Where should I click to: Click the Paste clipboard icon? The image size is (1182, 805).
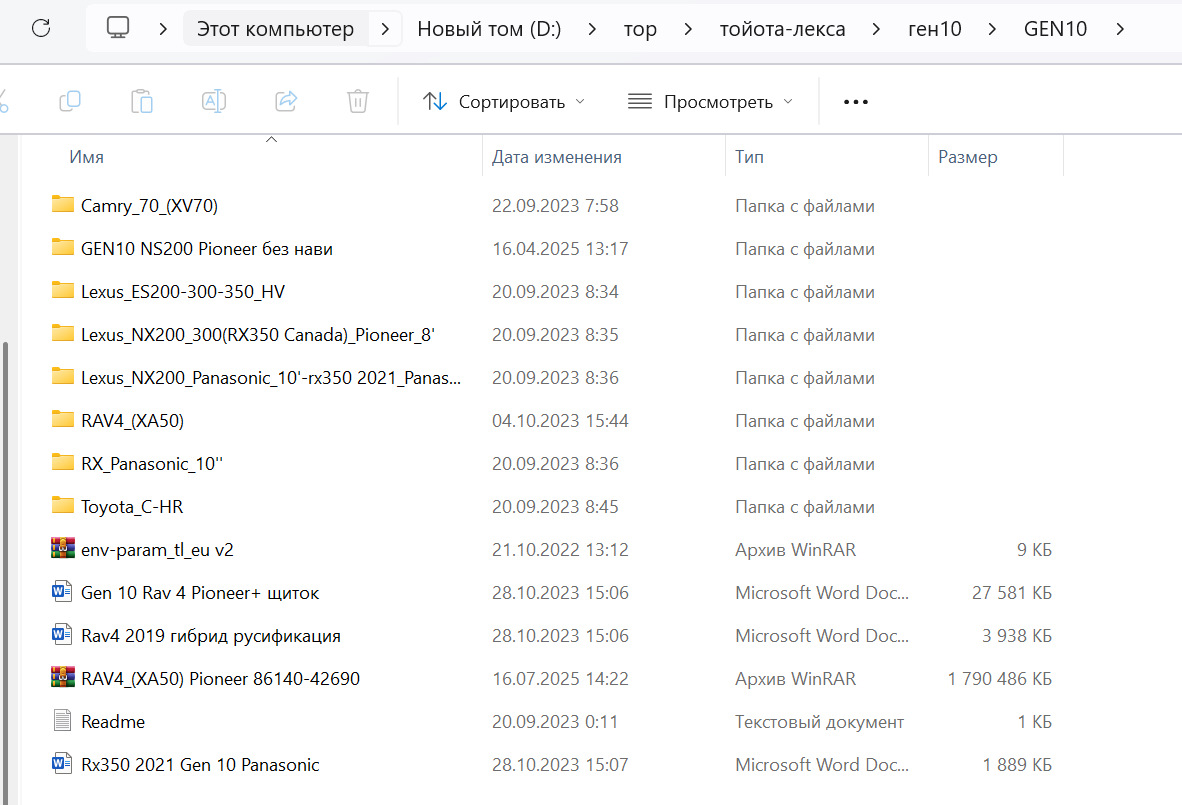point(142,101)
